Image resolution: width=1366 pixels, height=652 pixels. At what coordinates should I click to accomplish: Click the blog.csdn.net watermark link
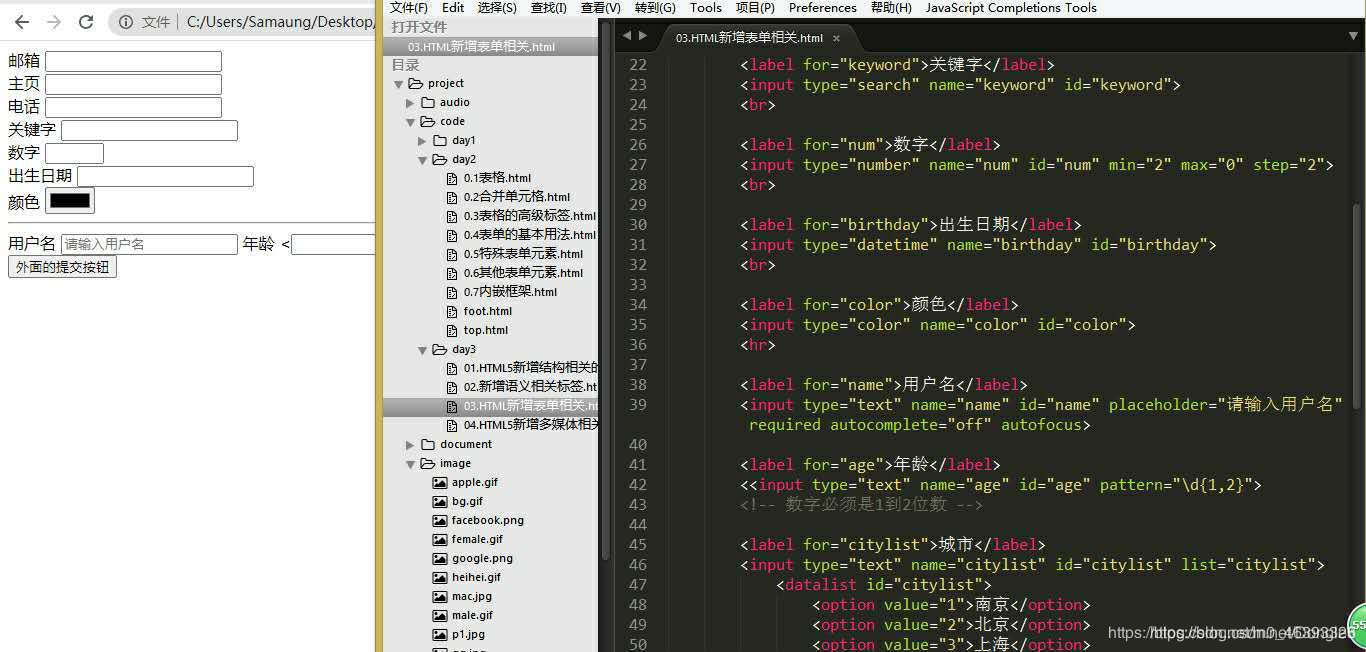click(x=1229, y=631)
